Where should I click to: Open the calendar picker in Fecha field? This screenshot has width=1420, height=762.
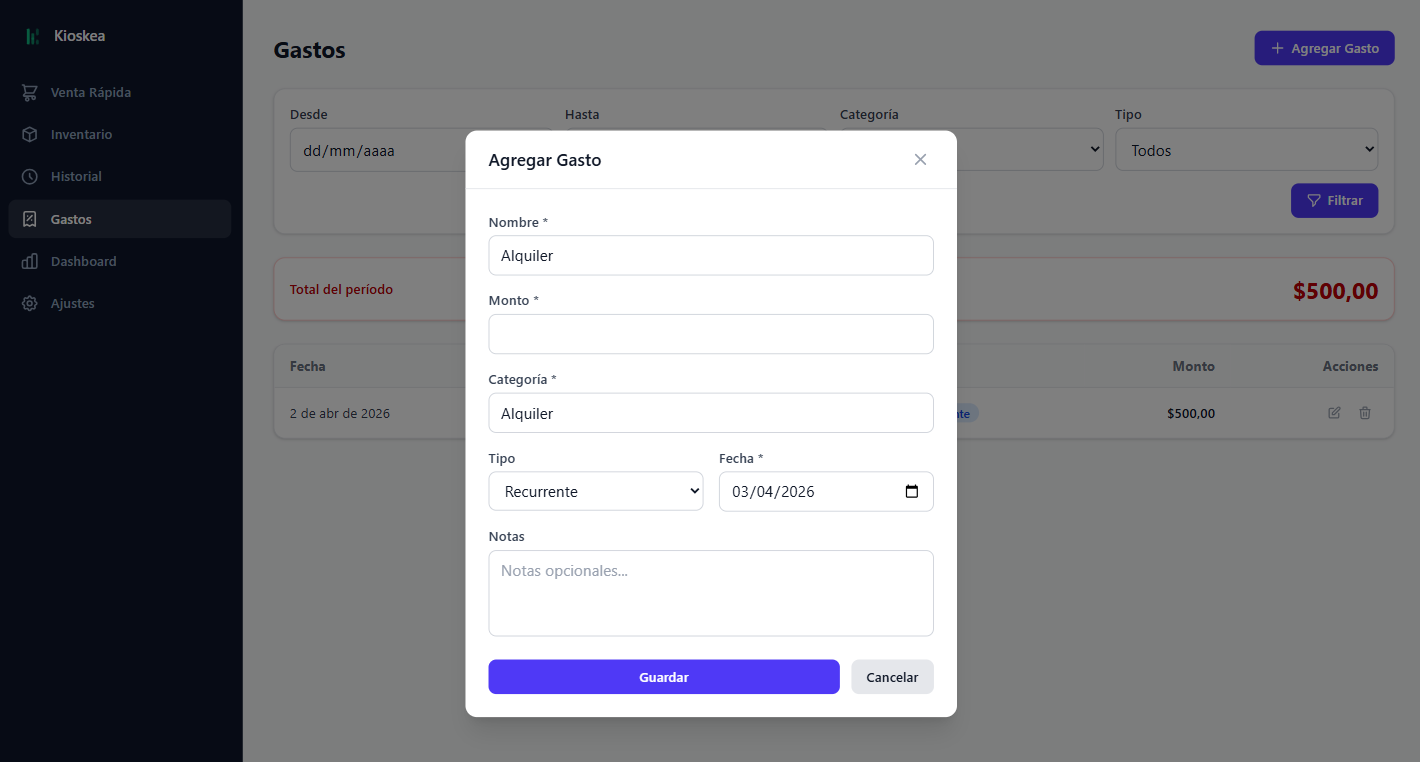(911, 492)
